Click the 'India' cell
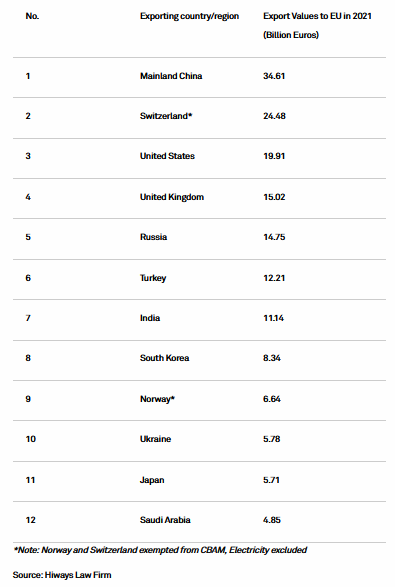Viewport: 395px width, 587px height. pos(150,318)
